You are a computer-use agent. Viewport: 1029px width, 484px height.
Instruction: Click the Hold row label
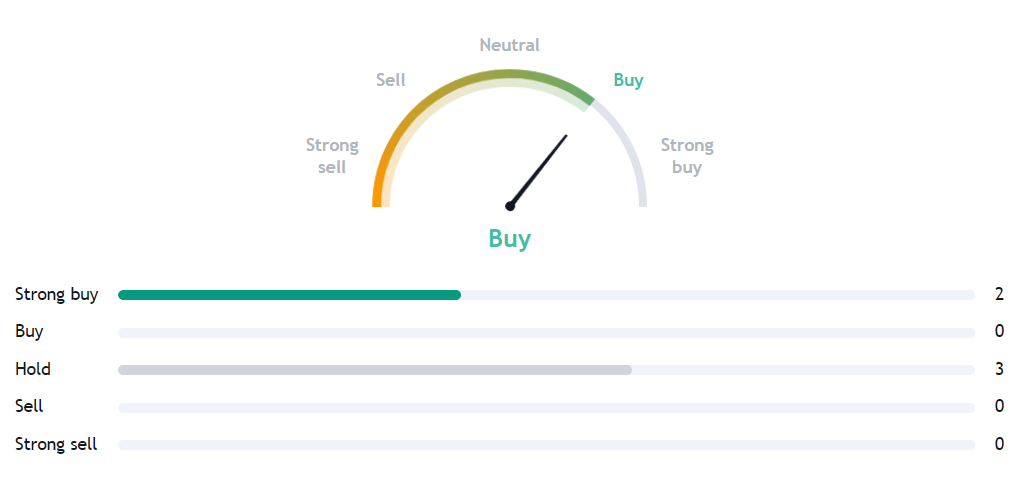(33, 369)
